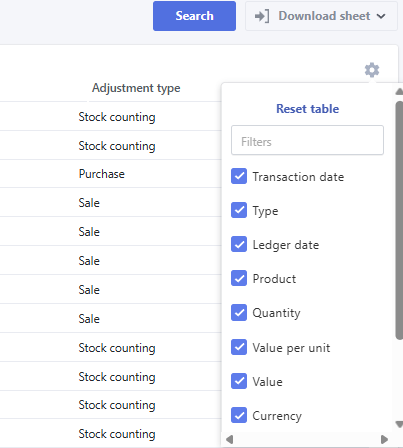
Task: Hide the Currency column checkbox
Action: (x=239, y=415)
